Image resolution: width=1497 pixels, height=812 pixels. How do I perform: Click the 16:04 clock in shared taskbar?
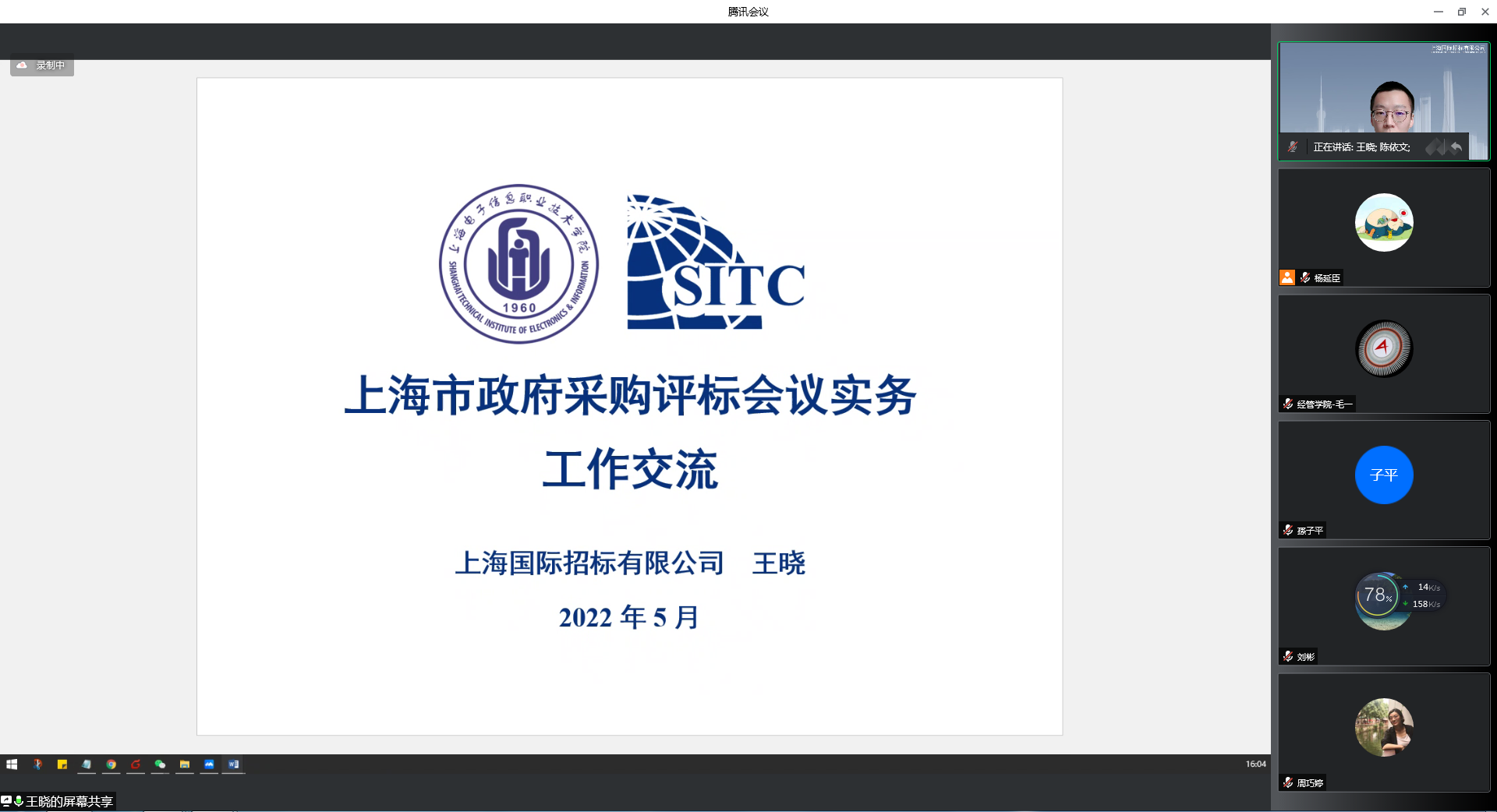point(1255,764)
